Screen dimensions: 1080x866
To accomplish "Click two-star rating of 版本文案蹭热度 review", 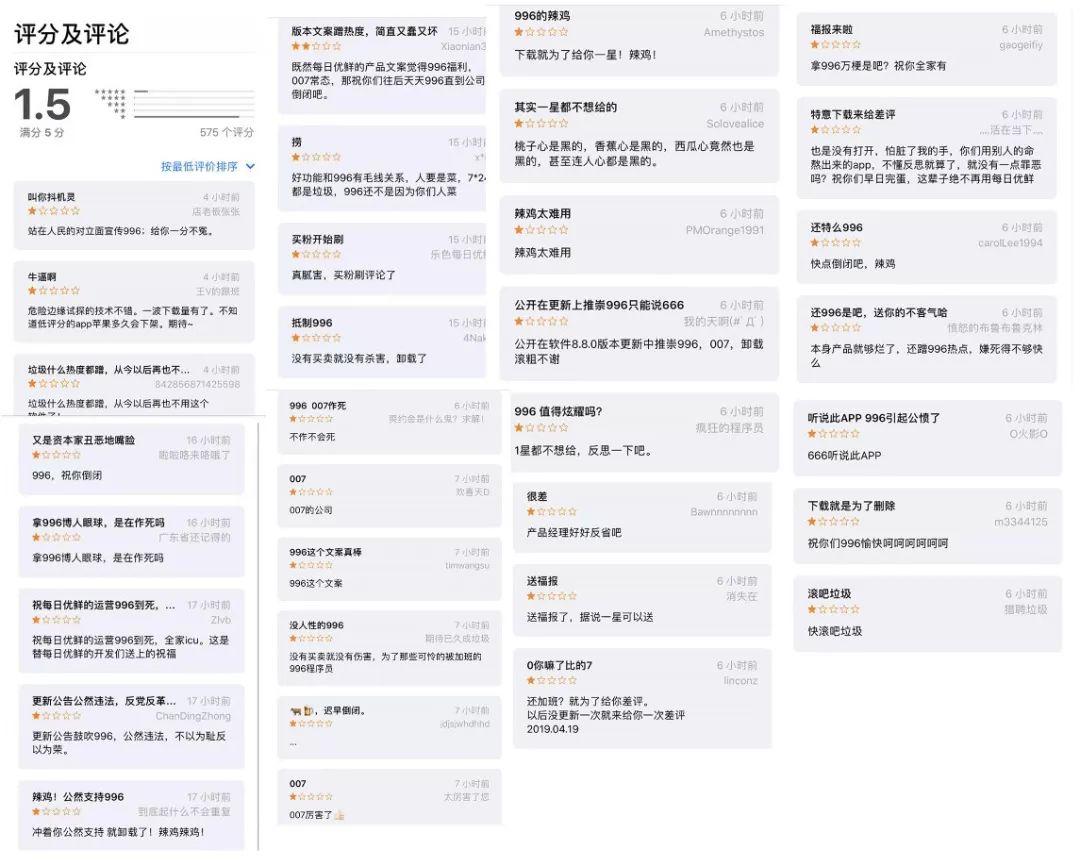I will point(316,46).
